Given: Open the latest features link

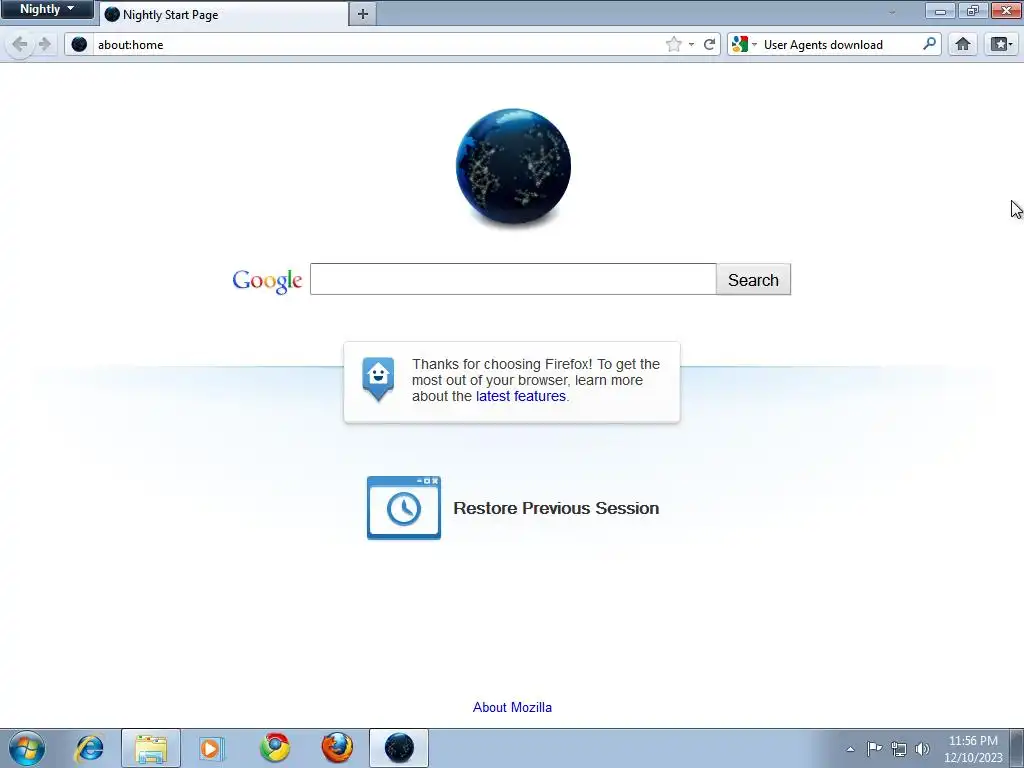Looking at the screenshot, I should [x=520, y=396].
